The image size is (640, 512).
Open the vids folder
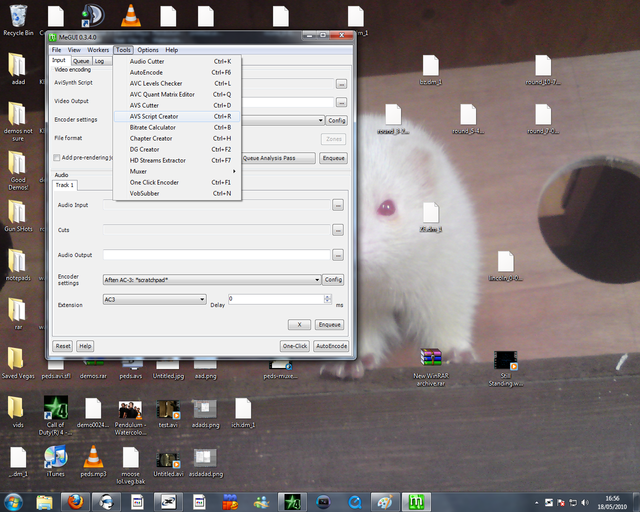(x=18, y=412)
